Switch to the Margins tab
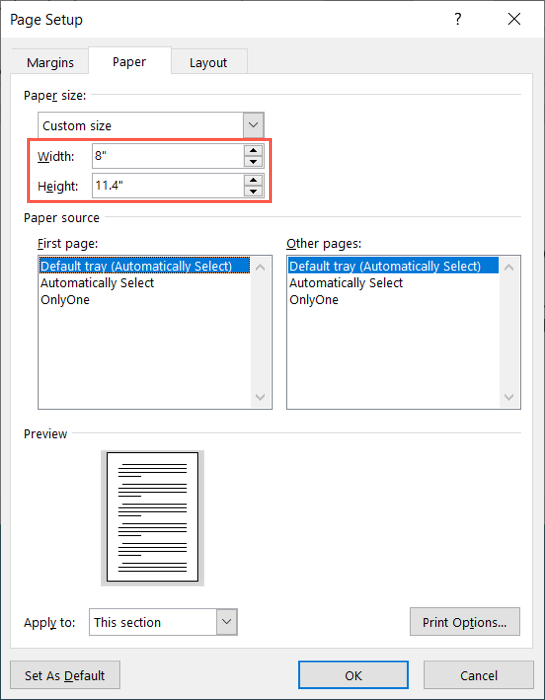 tap(50, 62)
